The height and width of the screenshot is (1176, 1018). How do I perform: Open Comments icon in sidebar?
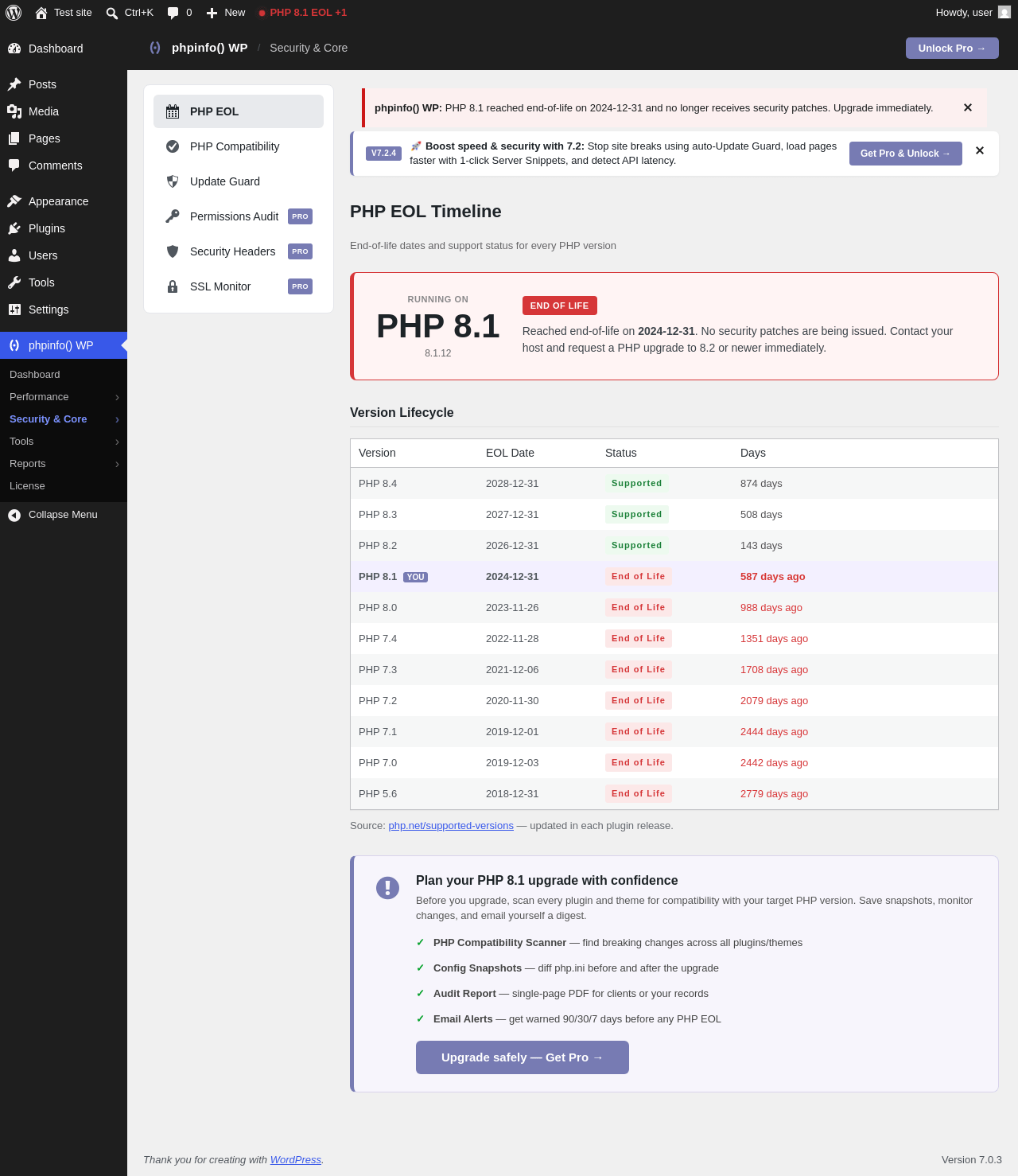click(14, 165)
